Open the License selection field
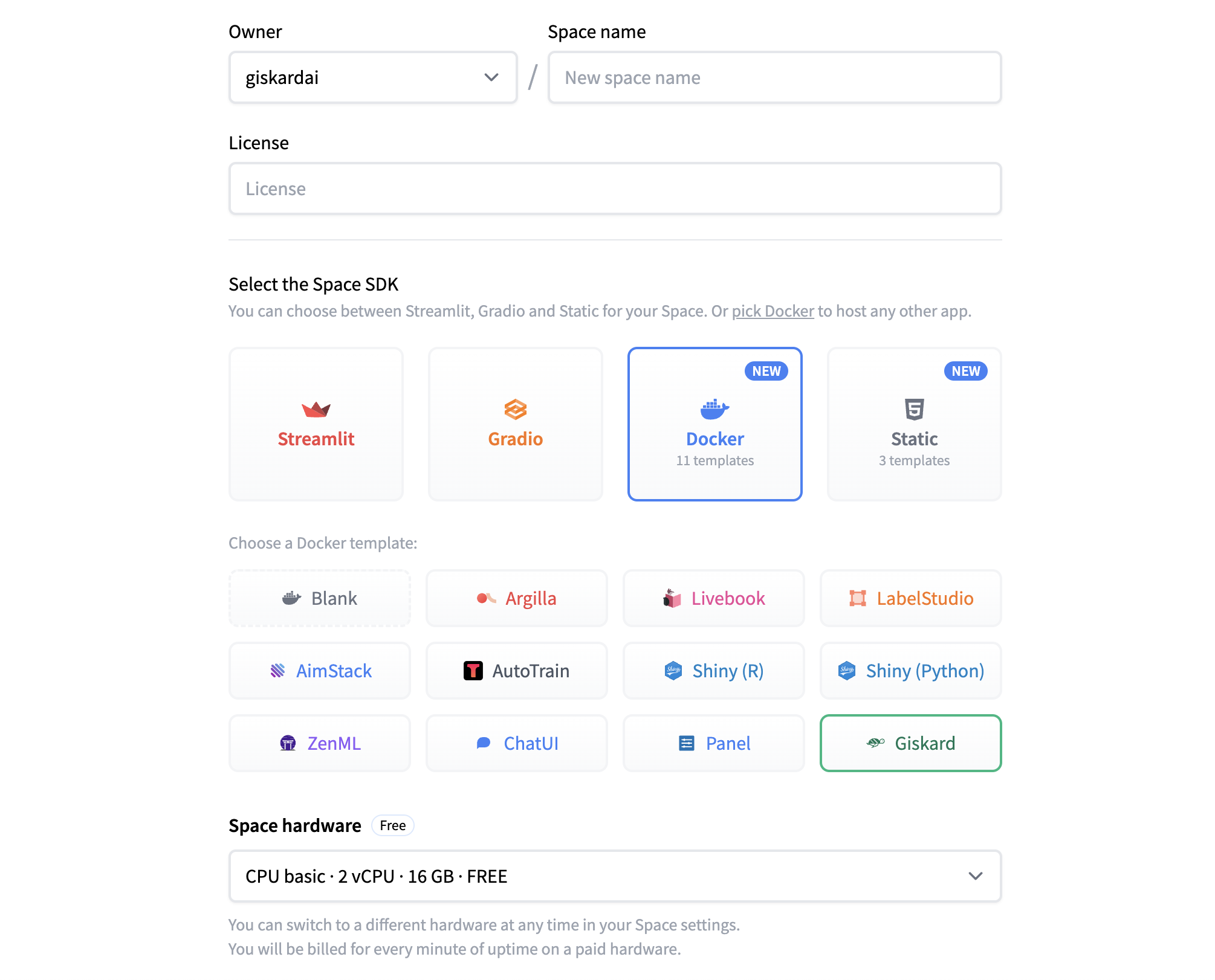The width and height of the screenshot is (1215, 980). click(615, 189)
